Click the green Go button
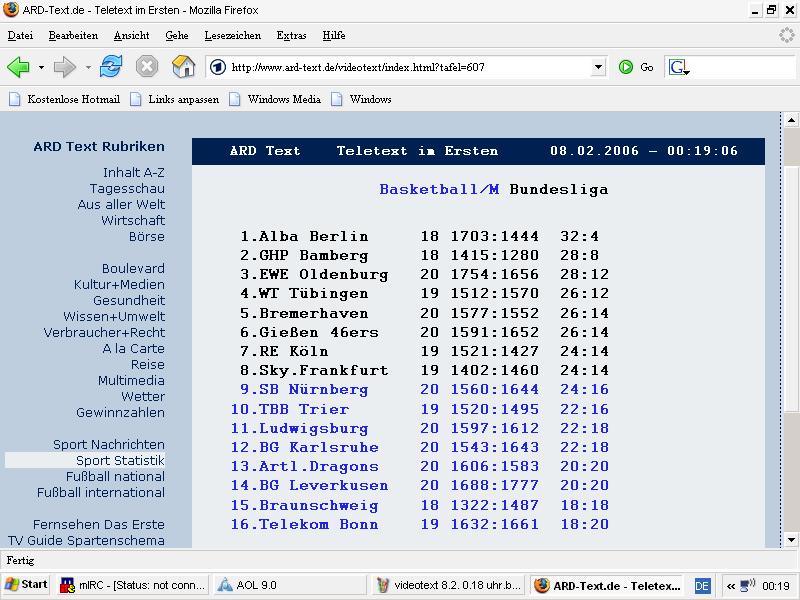 point(636,67)
